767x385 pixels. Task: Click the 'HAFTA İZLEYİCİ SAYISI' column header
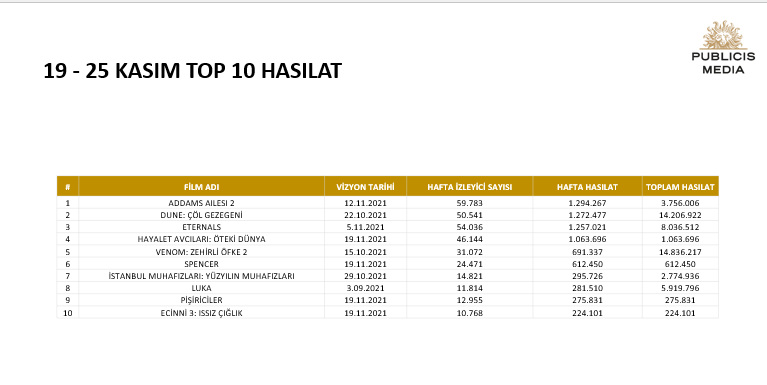point(470,187)
